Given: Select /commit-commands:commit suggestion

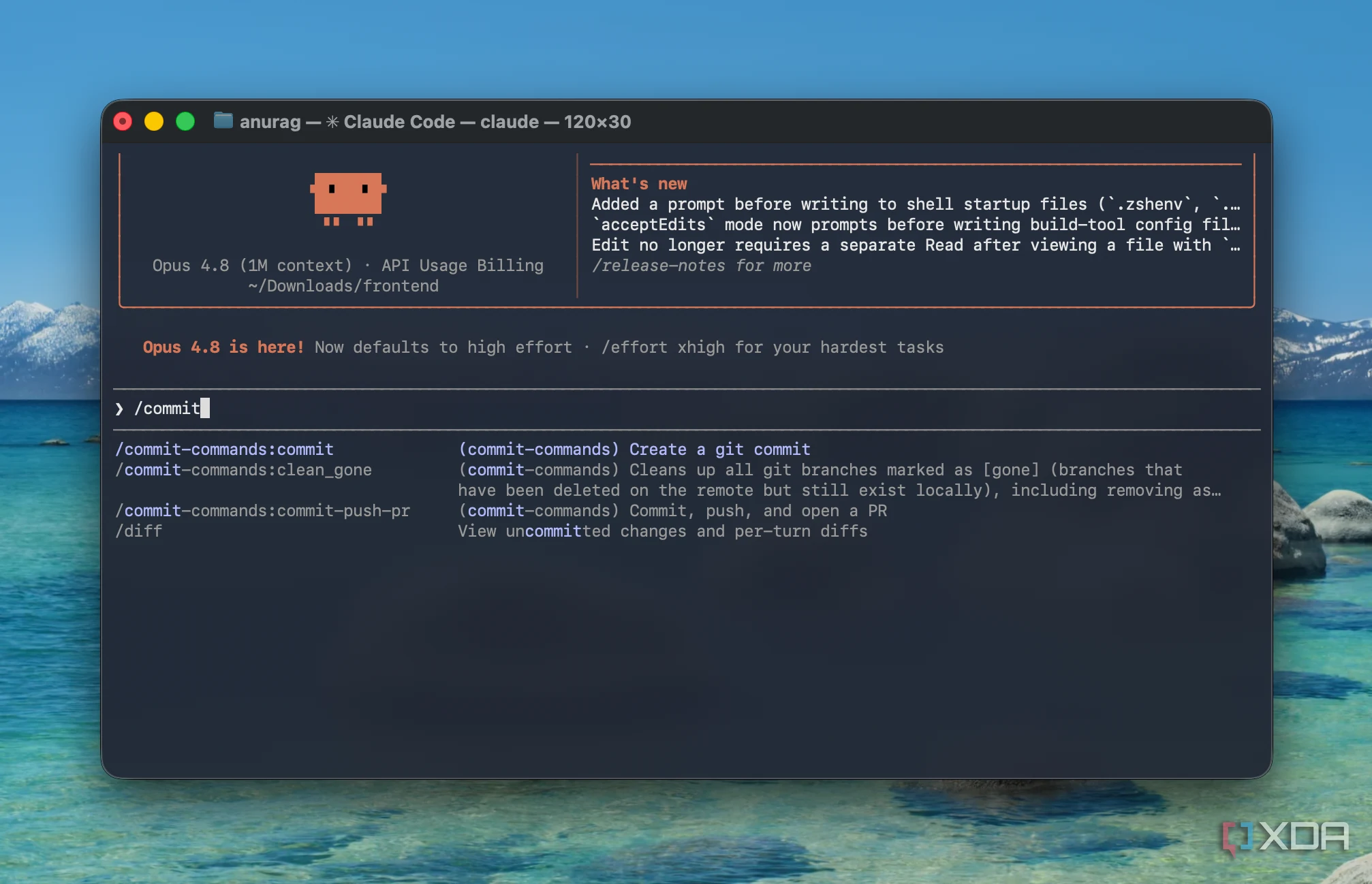Looking at the screenshot, I should click(224, 449).
